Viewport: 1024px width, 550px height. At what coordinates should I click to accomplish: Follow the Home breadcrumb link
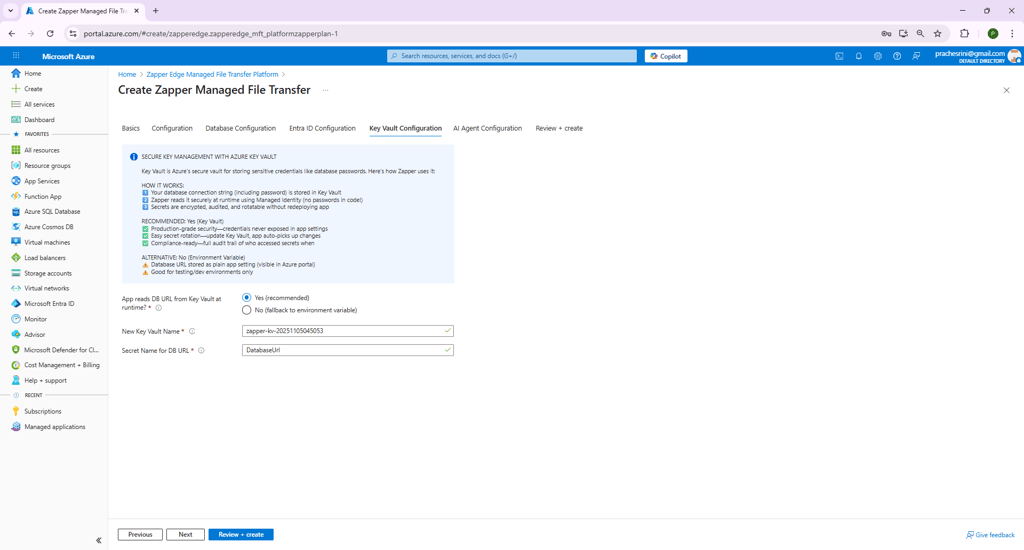tap(127, 74)
